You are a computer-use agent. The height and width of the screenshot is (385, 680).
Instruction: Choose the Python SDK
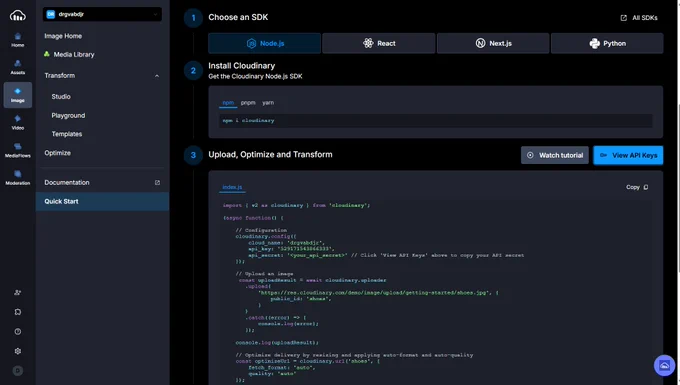coord(607,43)
